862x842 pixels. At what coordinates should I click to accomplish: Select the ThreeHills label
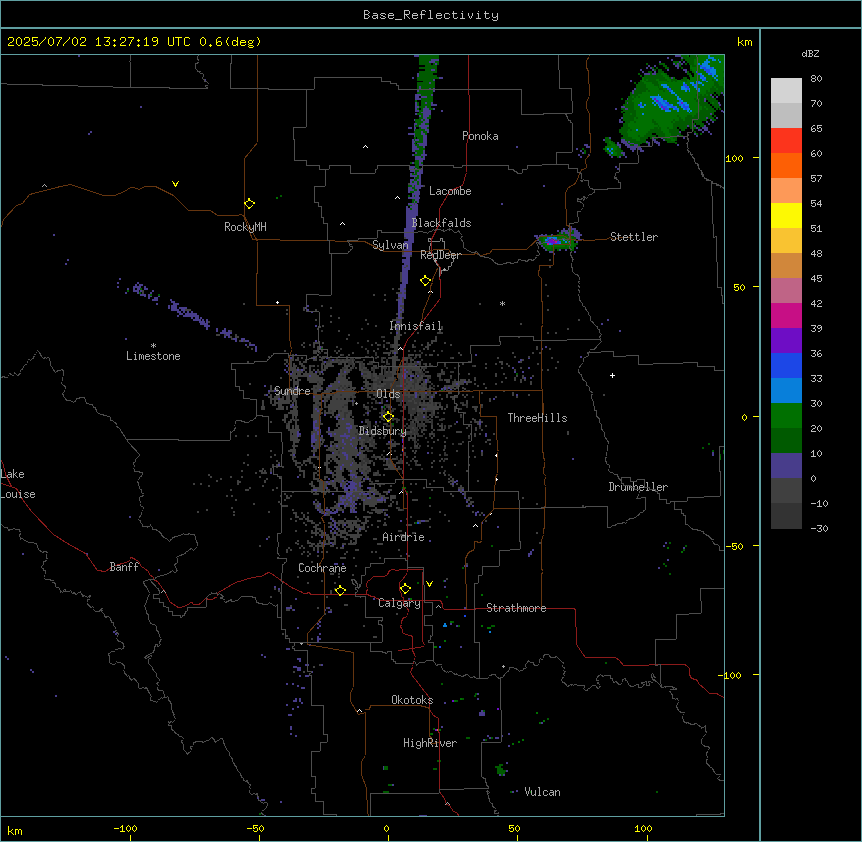click(x=537, y=418)
